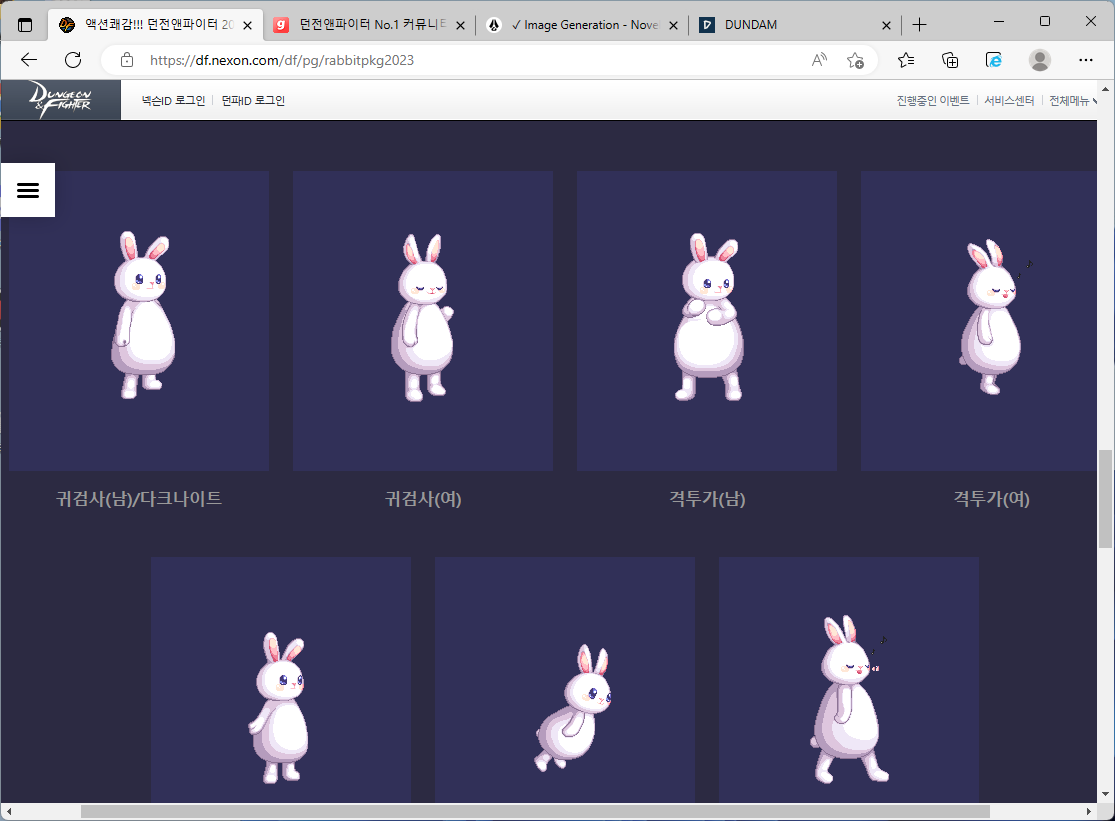Expand the 전체메뉴 dropdown
Screen dimensions: 1115x821
1072,101
